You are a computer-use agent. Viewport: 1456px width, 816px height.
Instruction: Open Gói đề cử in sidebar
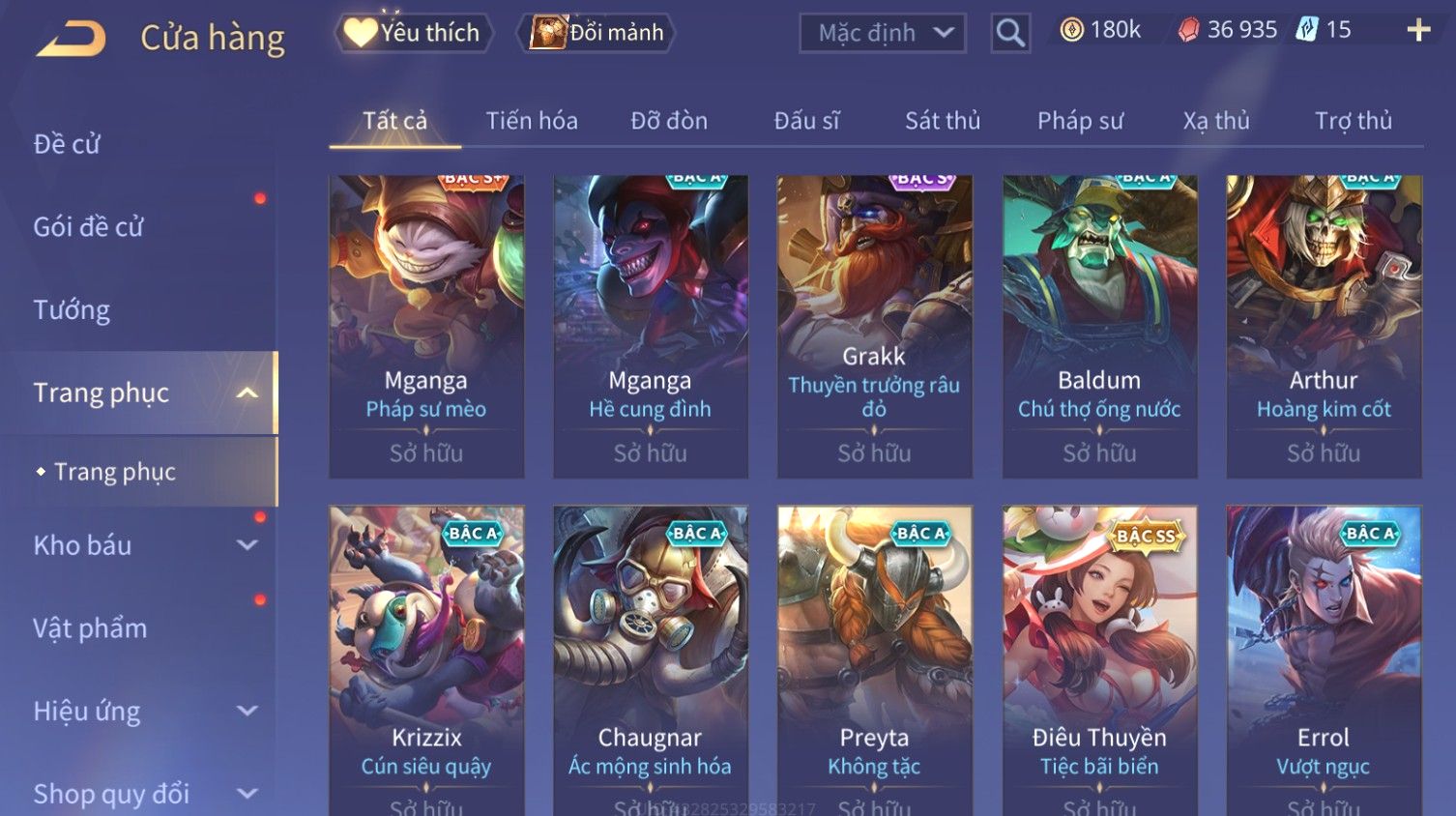(x=89, y=227)
